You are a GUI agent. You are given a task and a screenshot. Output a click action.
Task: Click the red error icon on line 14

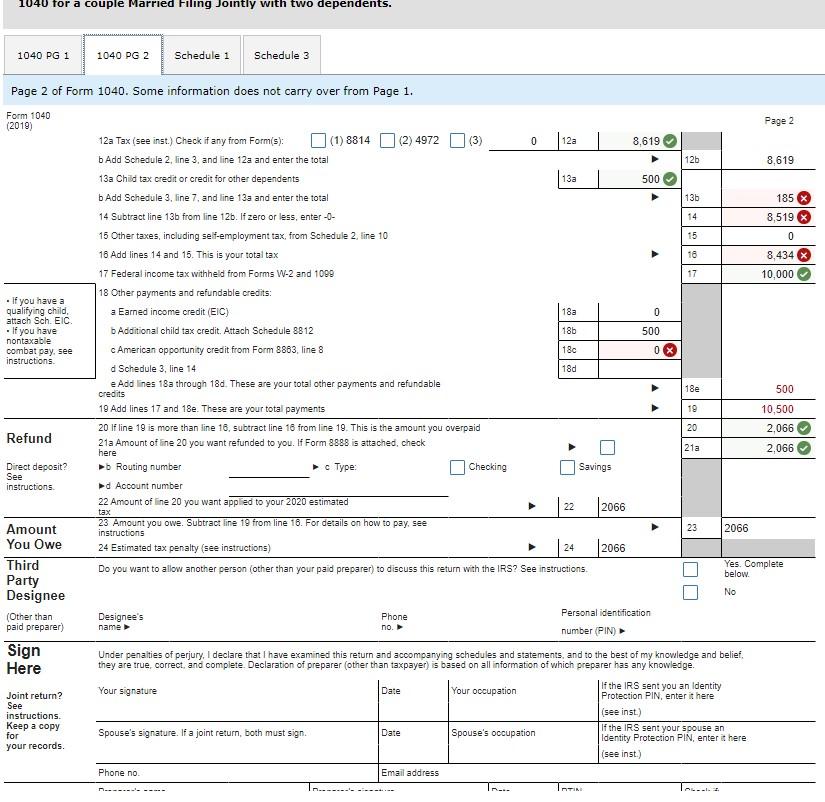coord(804,217)
